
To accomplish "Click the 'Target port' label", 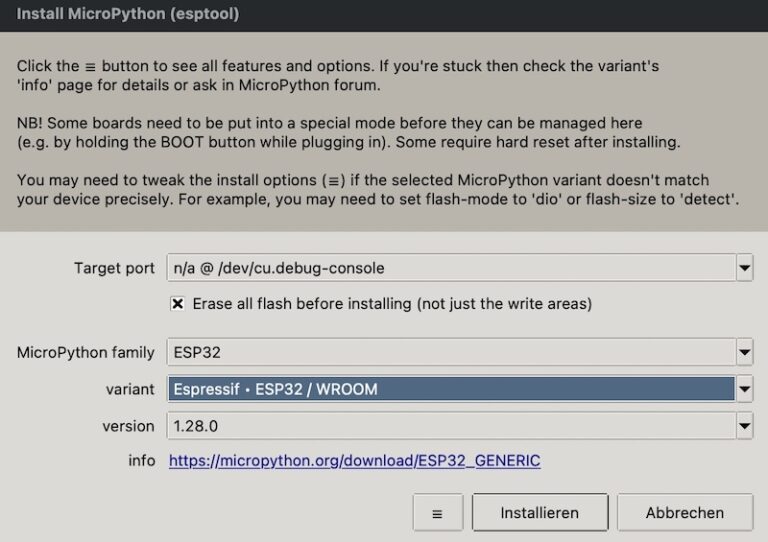I will 114,268.
